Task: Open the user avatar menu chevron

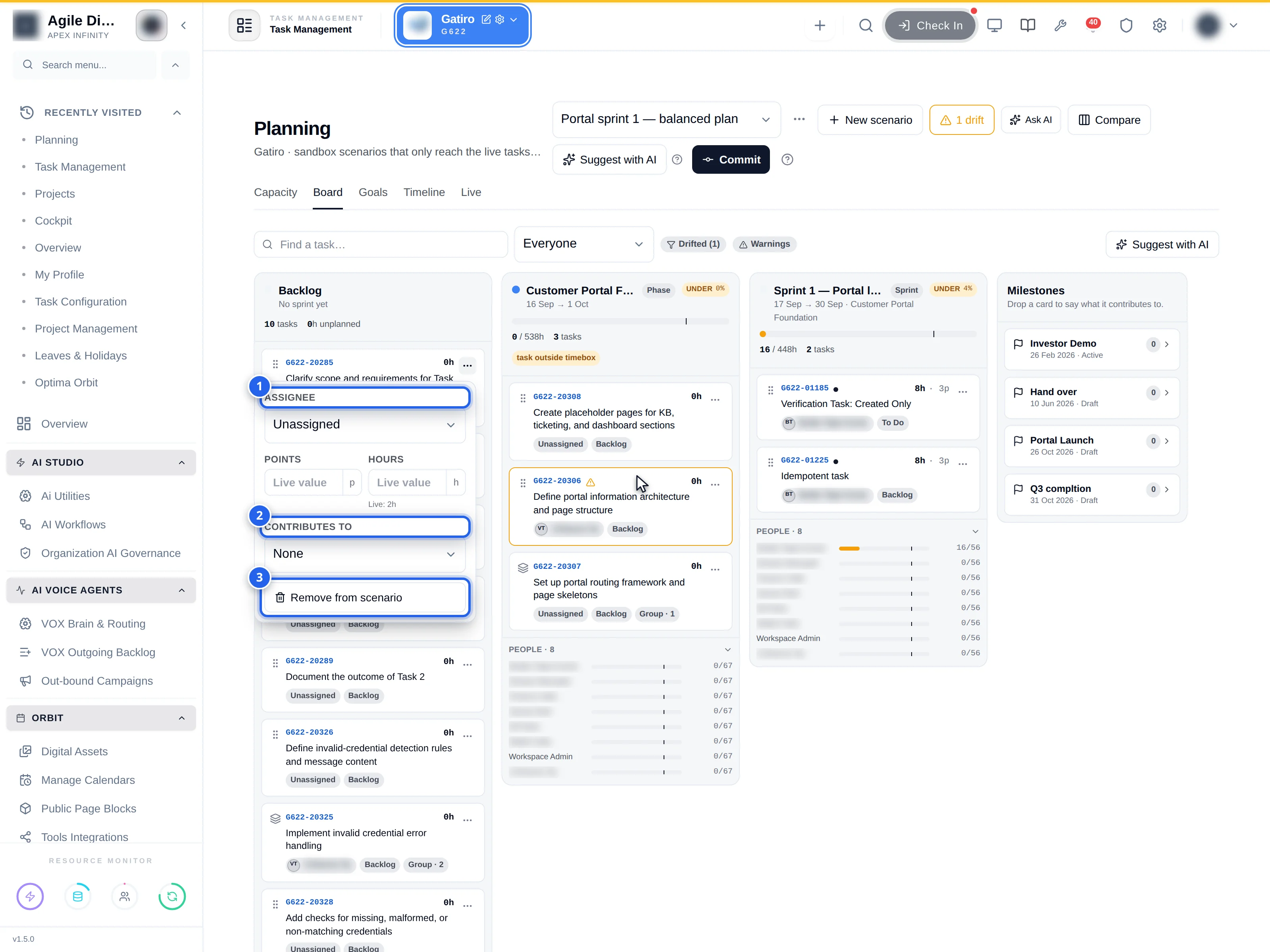Action: point(1233,25)
